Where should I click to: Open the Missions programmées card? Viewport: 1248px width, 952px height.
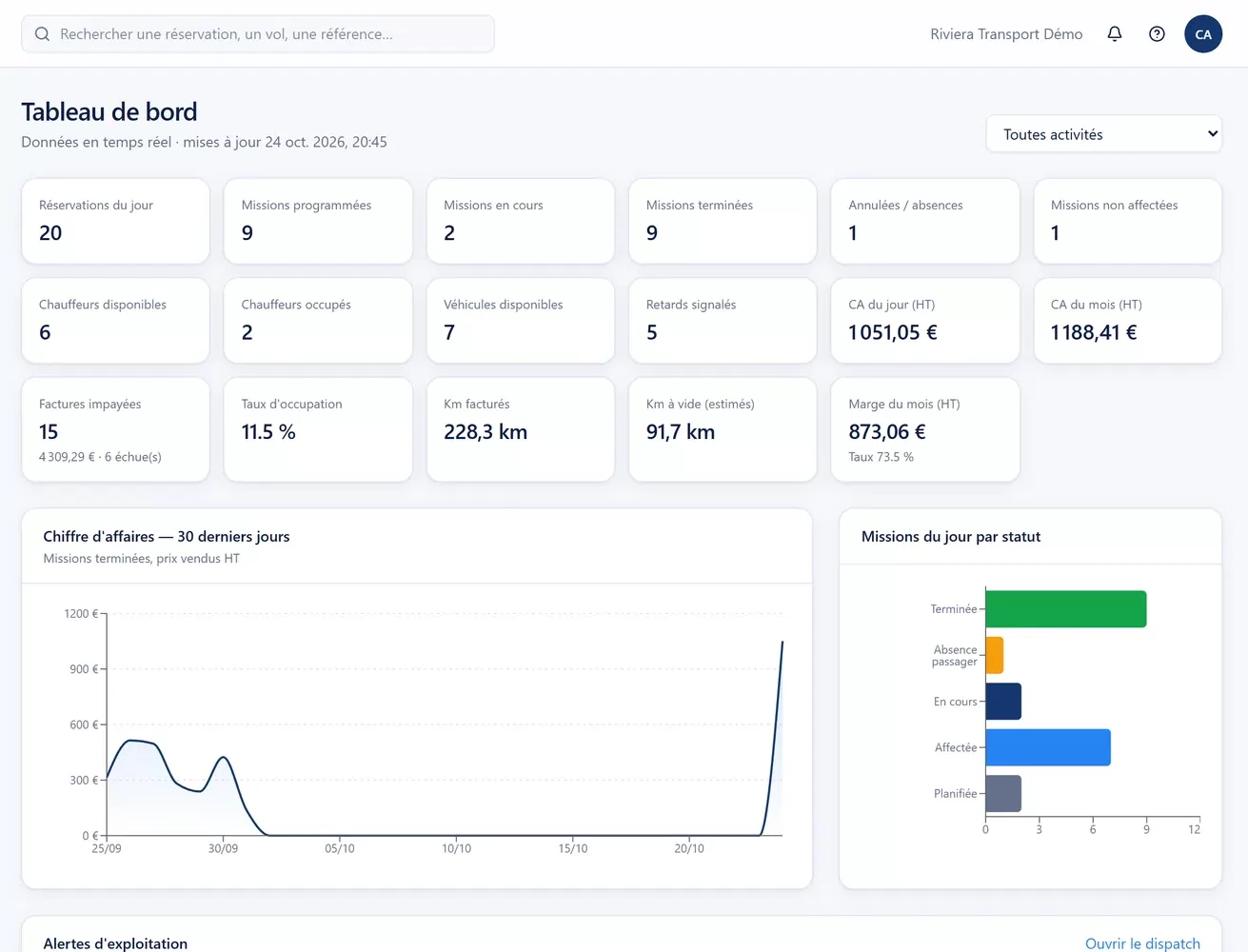tap(318, 221)
